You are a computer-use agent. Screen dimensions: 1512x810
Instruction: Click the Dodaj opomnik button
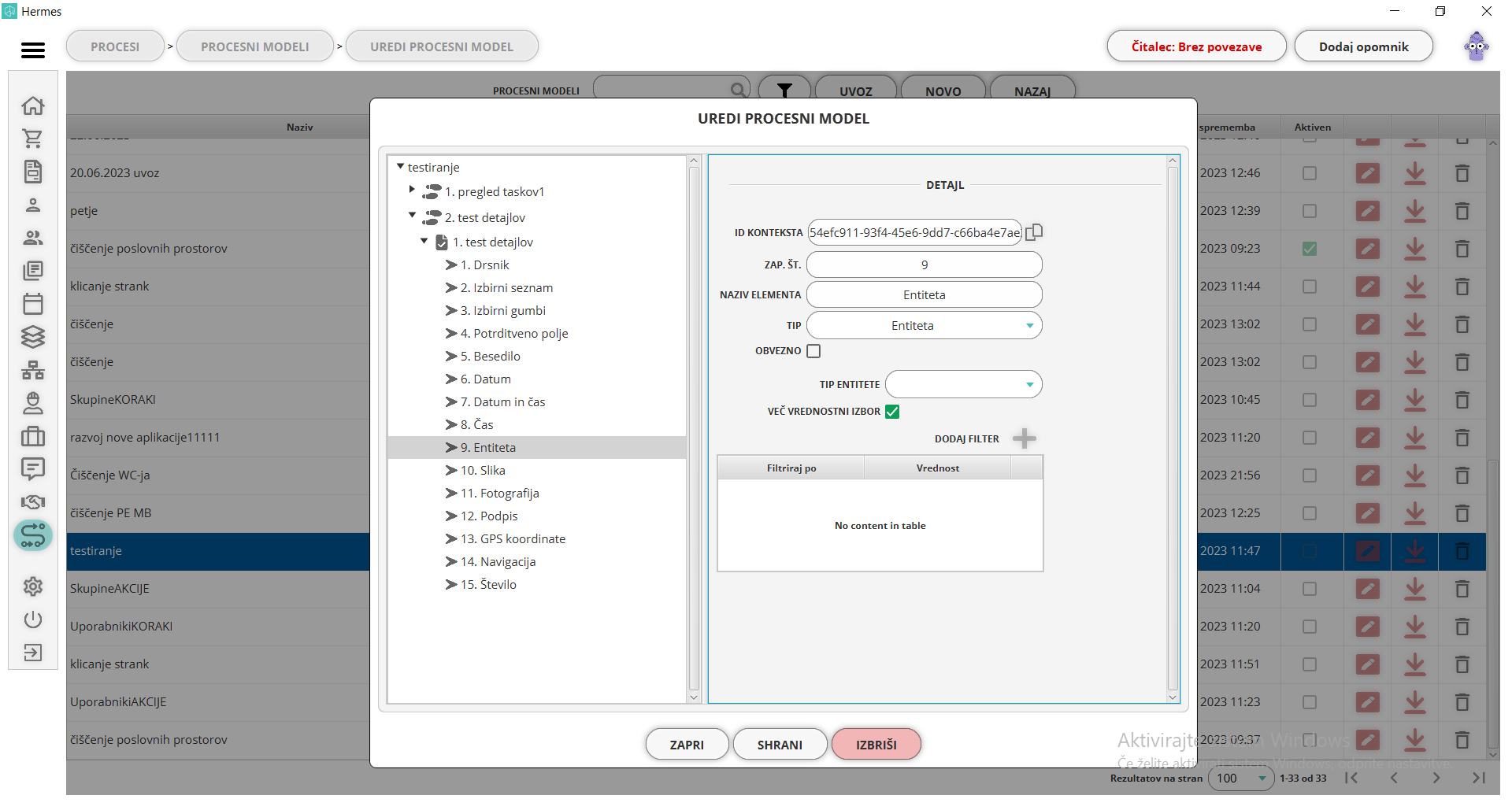1363,46
